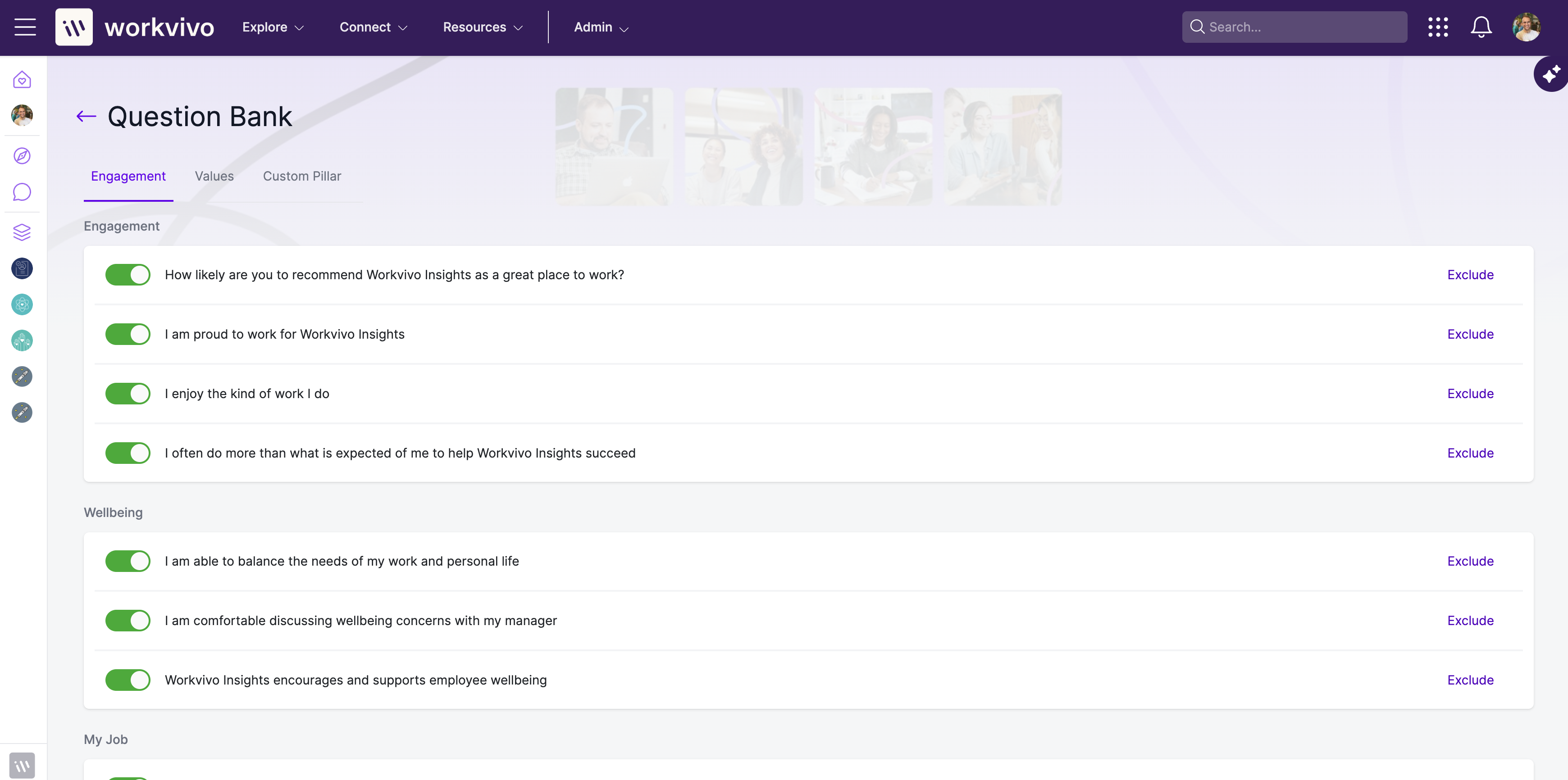Exclude the 'recommend Workvivo Insights' question
The width and height of the screenshot is (1568, 780).
point(1470,274)
